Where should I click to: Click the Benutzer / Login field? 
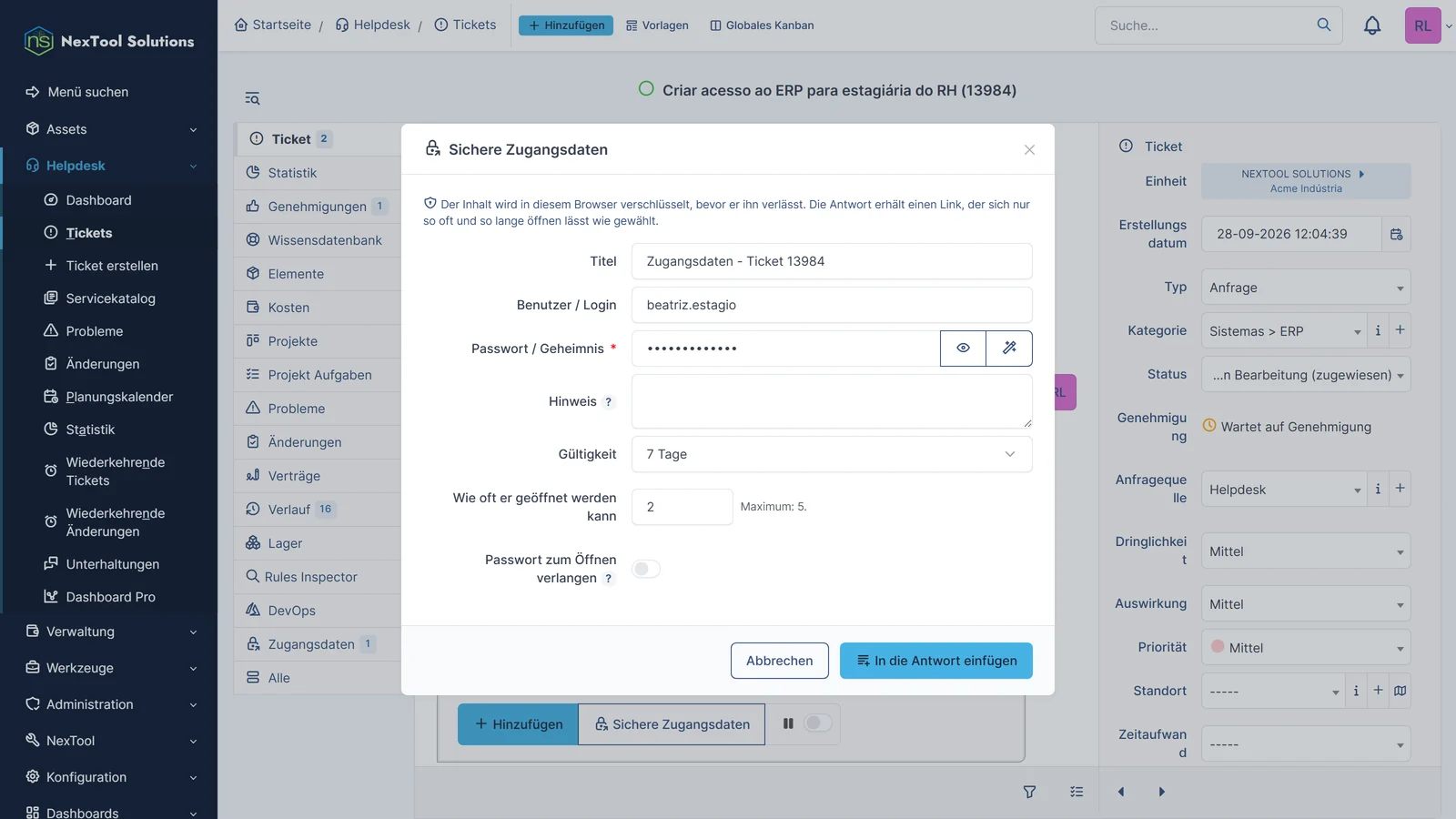point(832,305)
